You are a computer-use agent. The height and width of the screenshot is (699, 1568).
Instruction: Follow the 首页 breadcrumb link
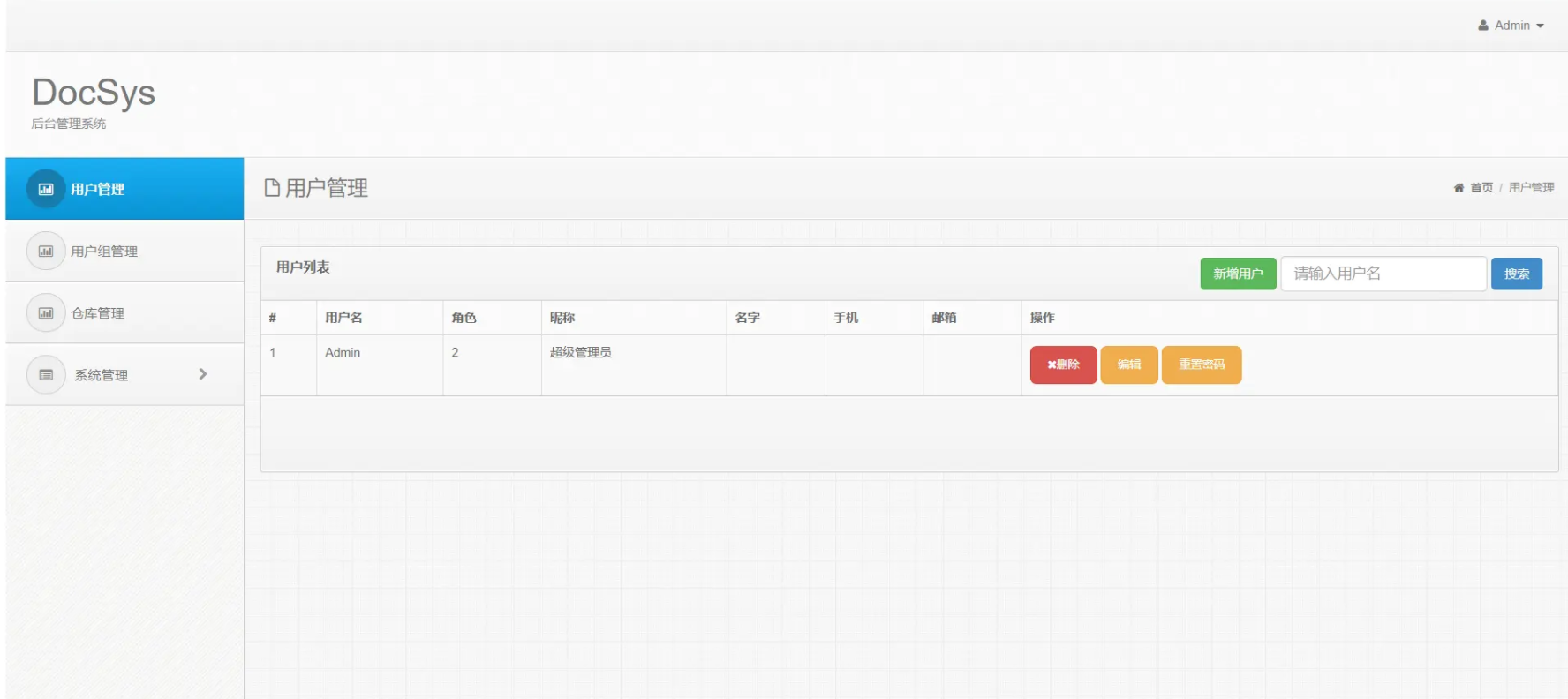(x=1481, y=187)
